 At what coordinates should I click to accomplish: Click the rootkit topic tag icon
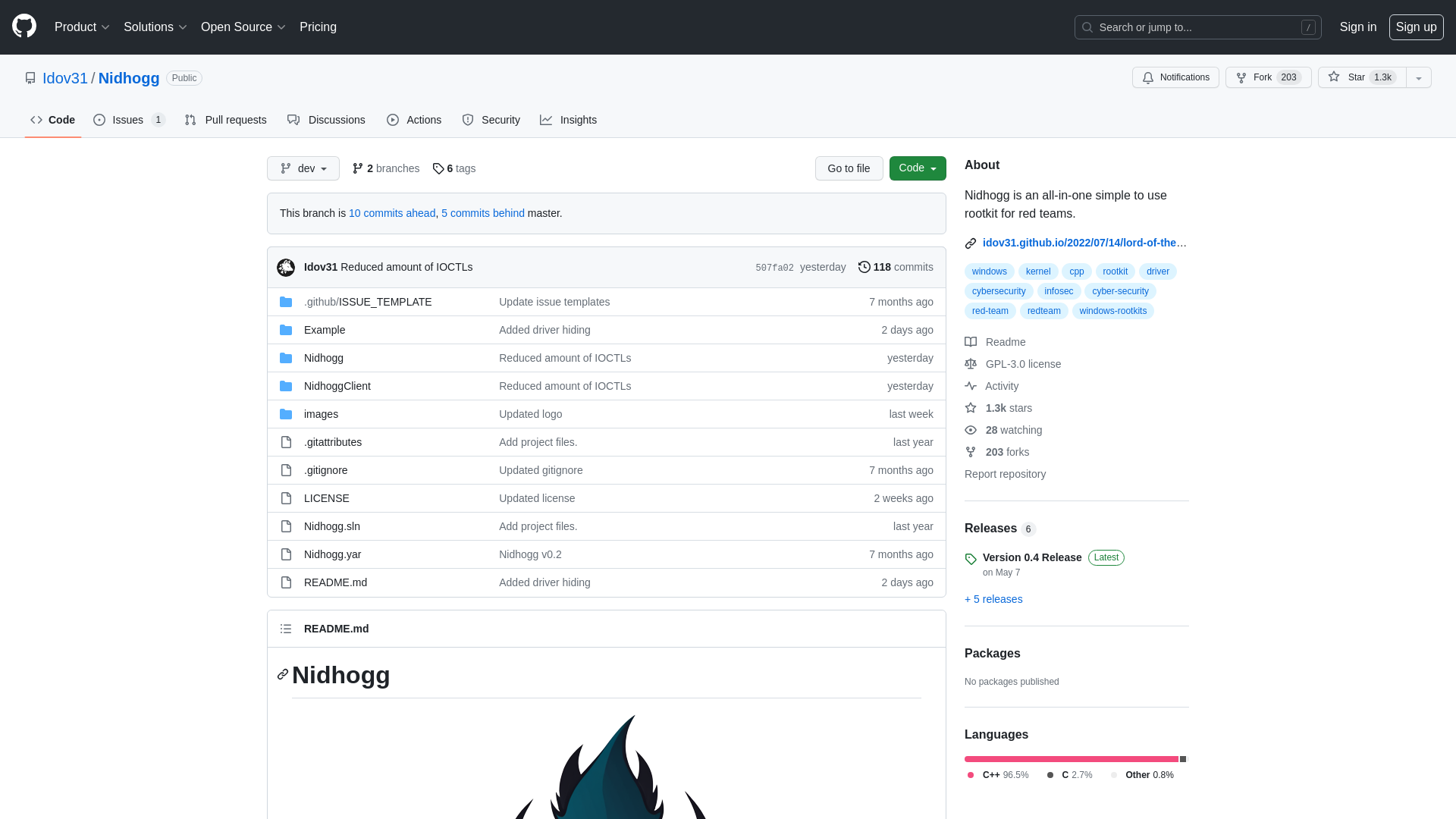click(x=1115, y=270)
